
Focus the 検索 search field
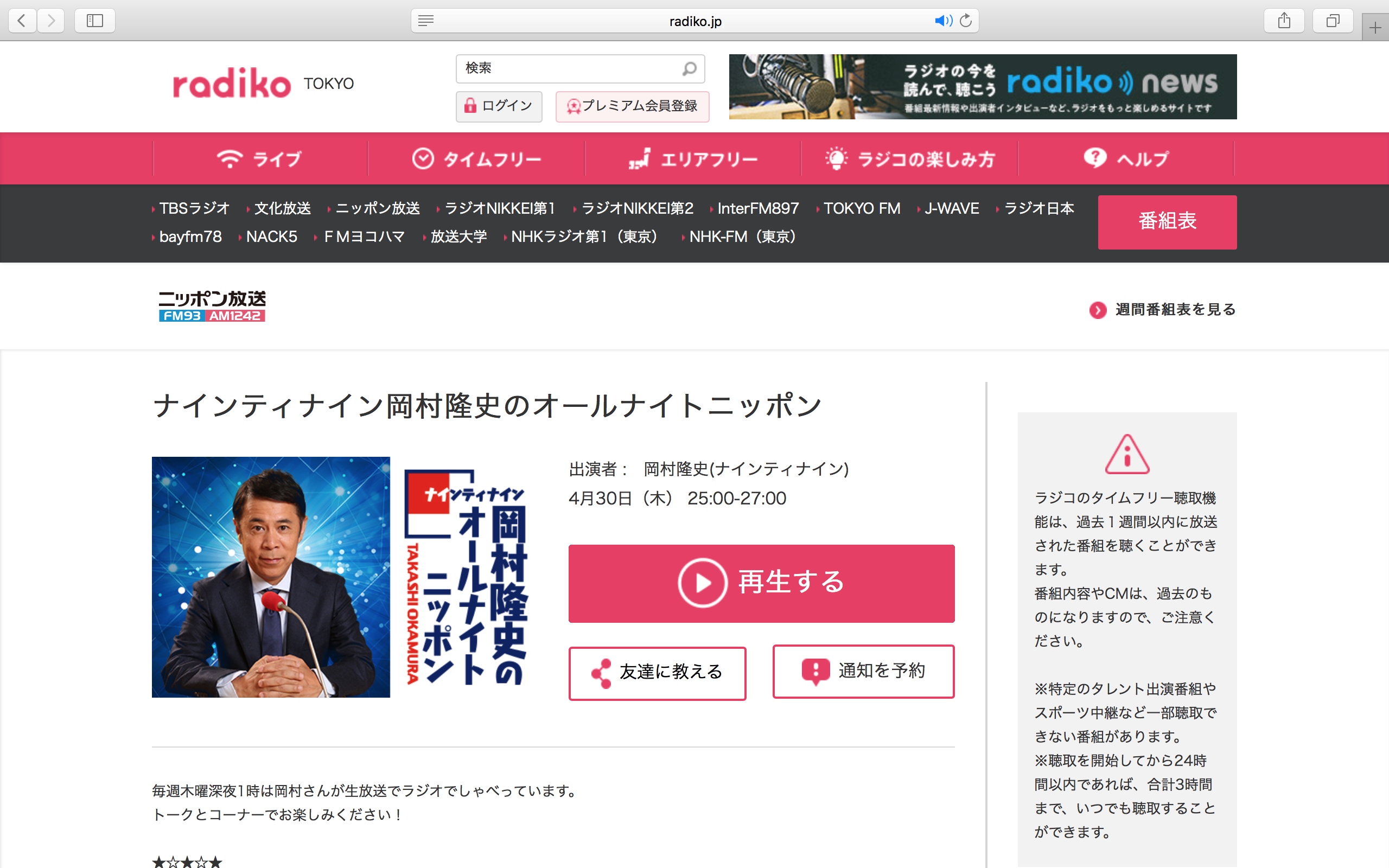580,69
